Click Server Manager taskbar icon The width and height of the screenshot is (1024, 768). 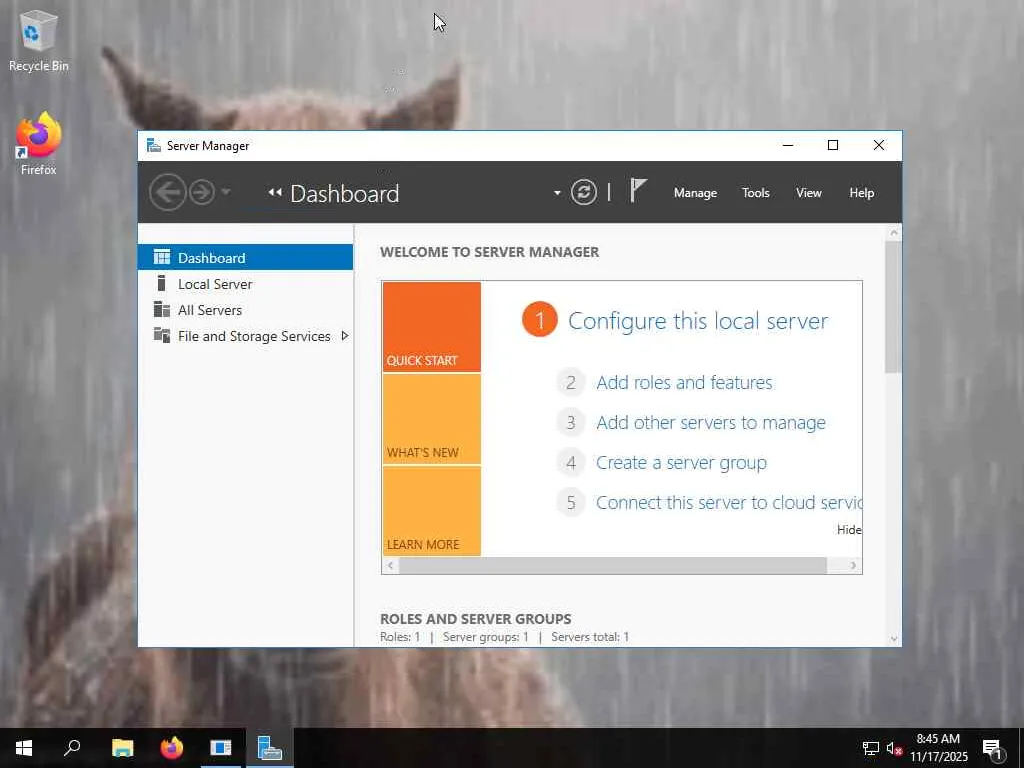[269, 748]
